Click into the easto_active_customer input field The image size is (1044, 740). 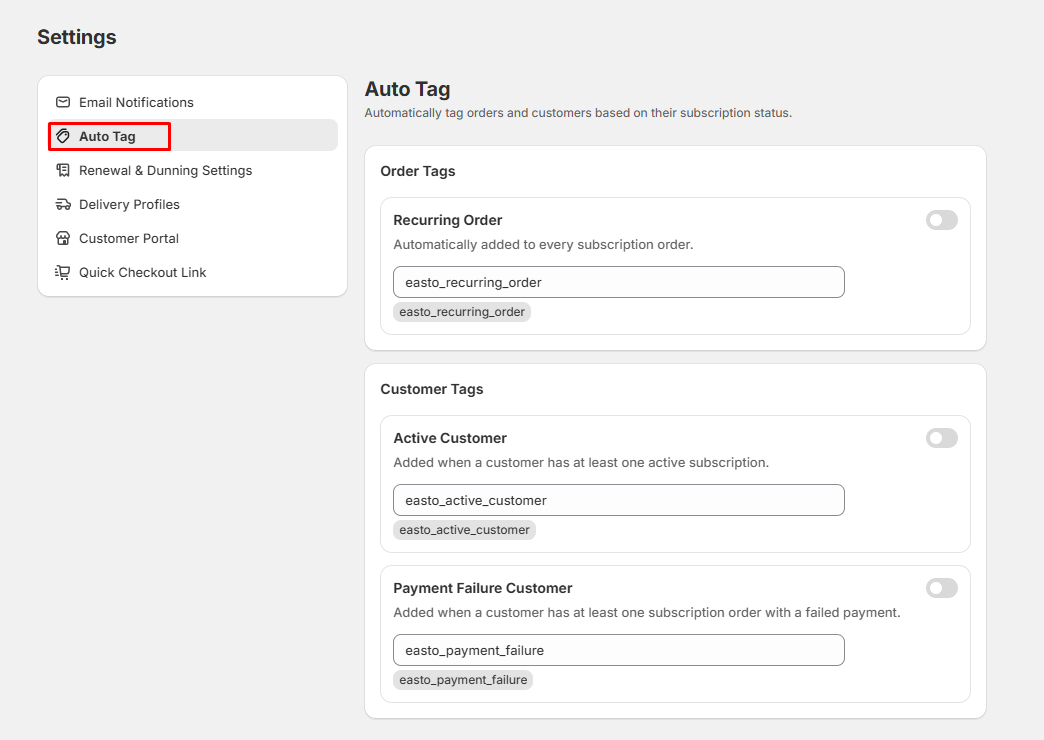(618, 500)
